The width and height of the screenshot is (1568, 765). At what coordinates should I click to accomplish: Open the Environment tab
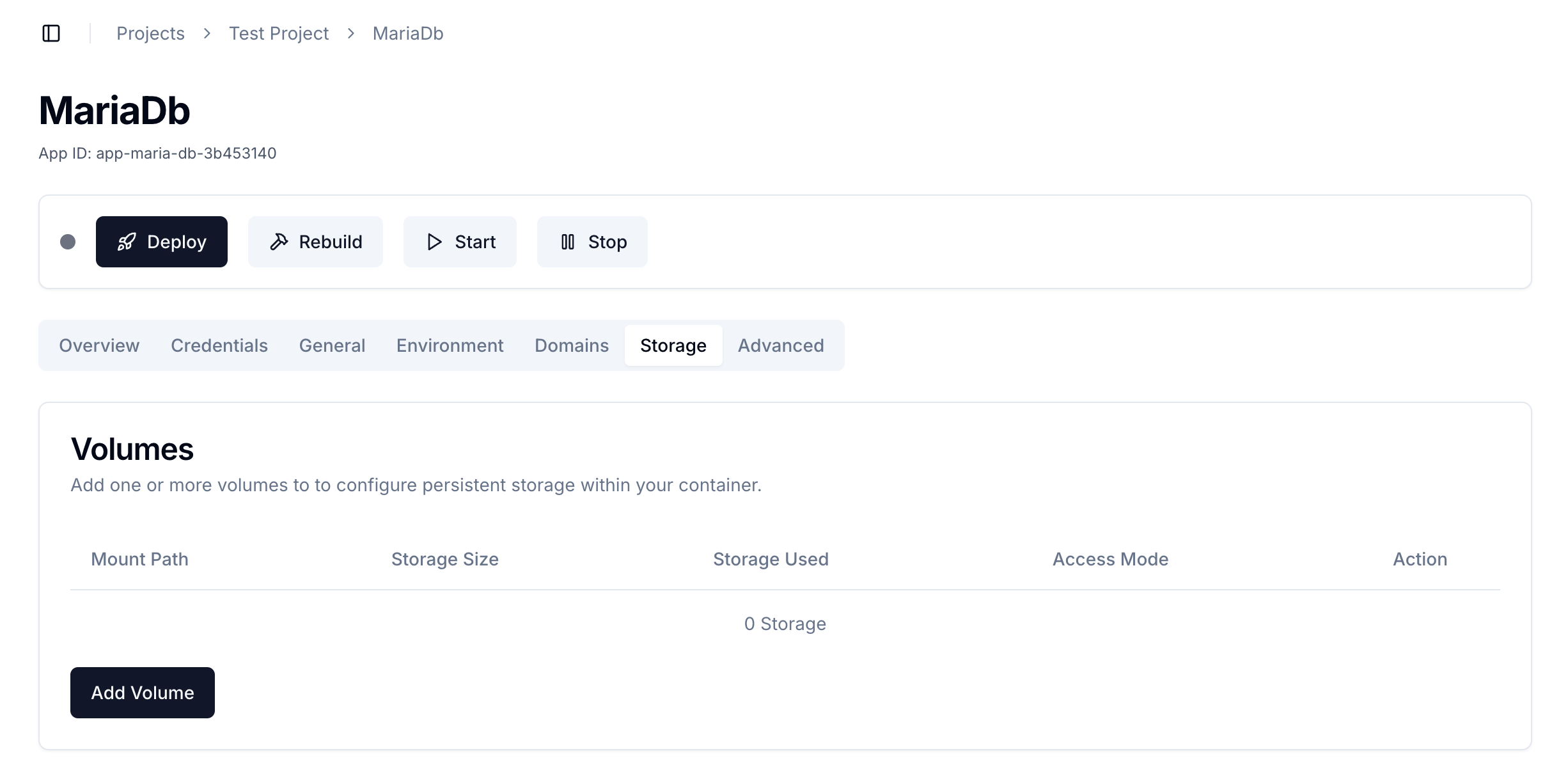pyautogui.click(x=450, y=345)
